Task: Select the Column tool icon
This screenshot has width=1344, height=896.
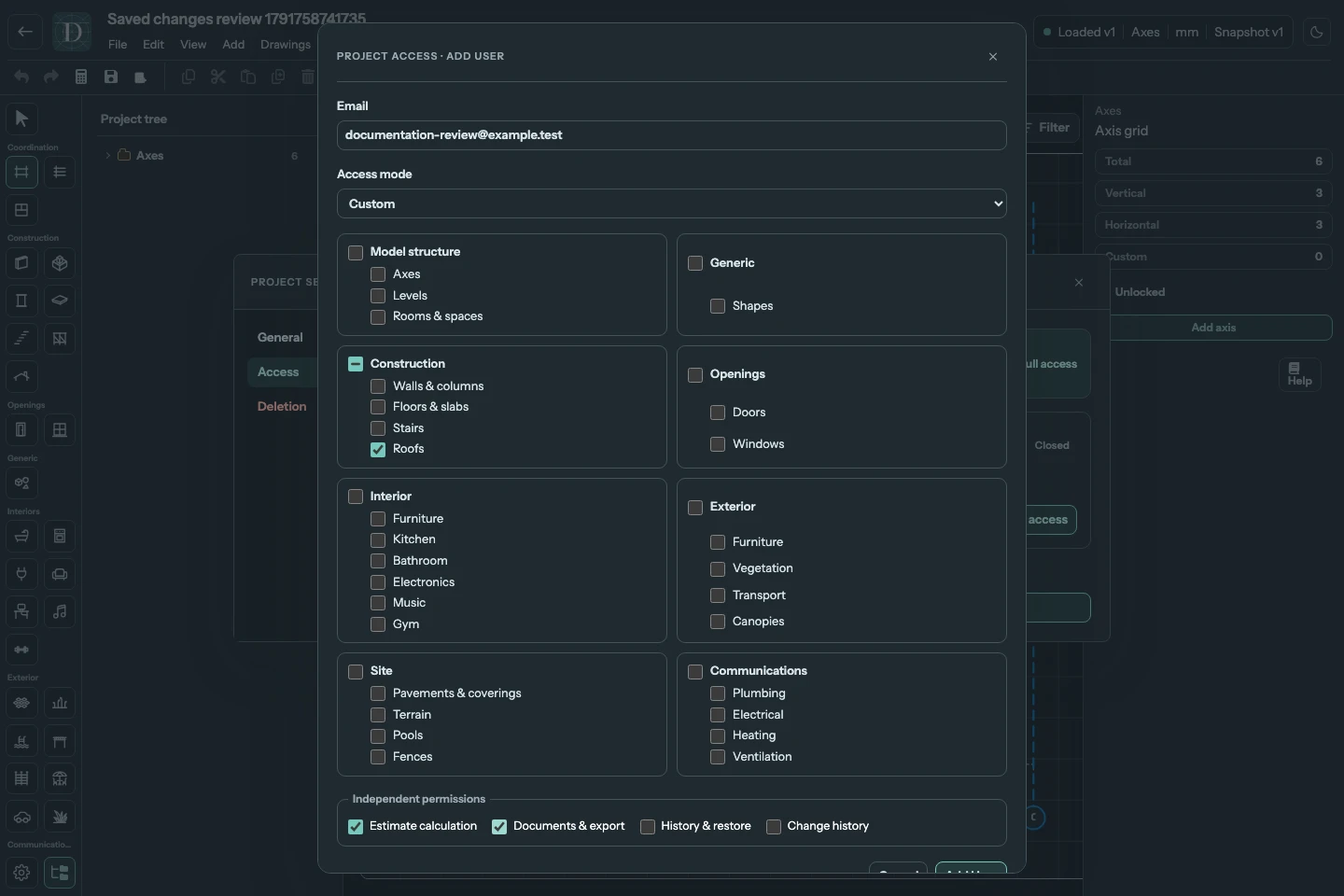Action: click(21, 301)
